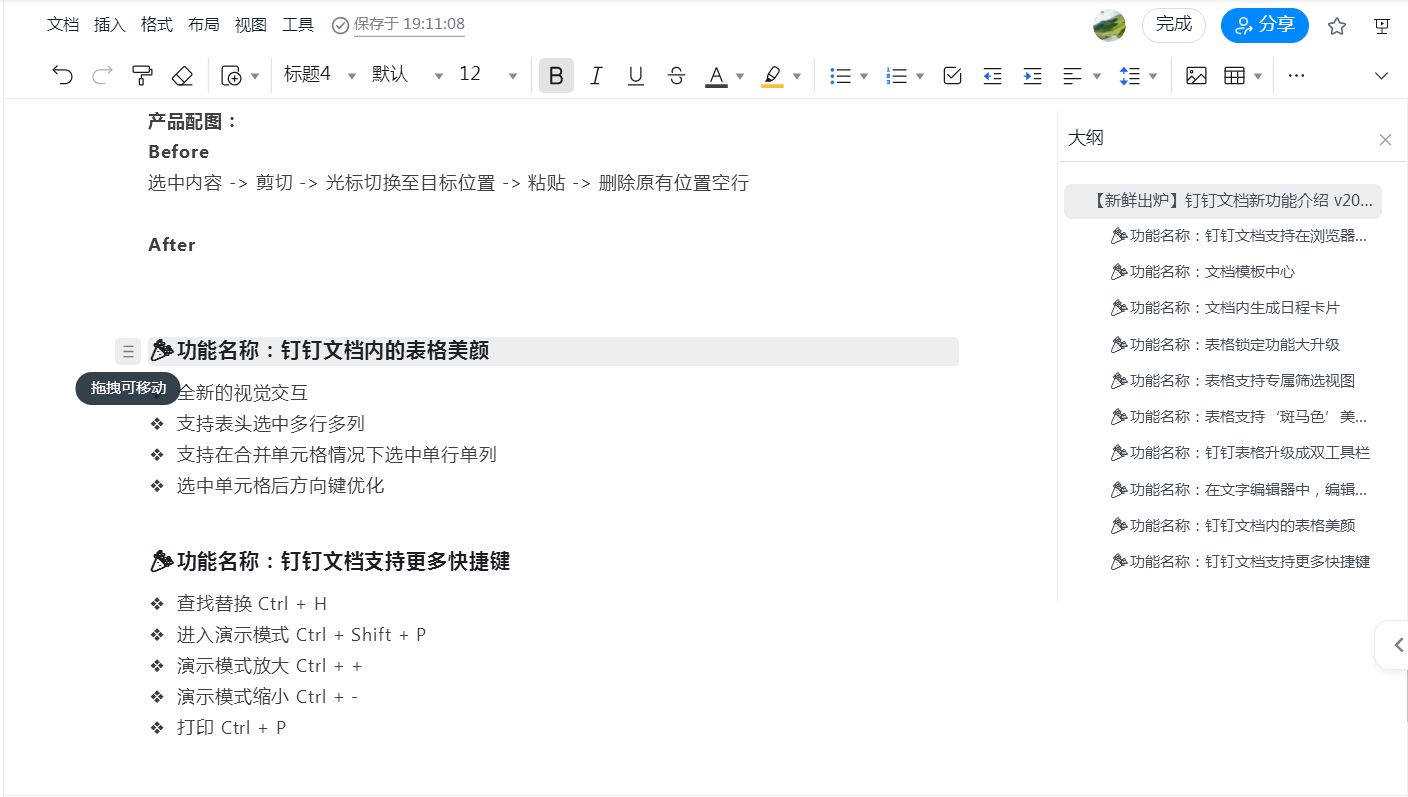The image size is (1408, 797).
Task: Toggle strikethrough formatting
Action: click(x=676, y=76)
